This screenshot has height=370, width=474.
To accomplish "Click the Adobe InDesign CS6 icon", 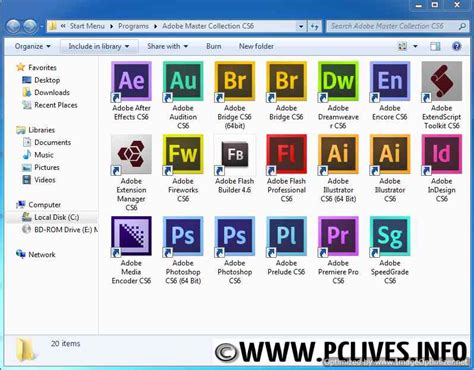I will [x=442, y=155].
